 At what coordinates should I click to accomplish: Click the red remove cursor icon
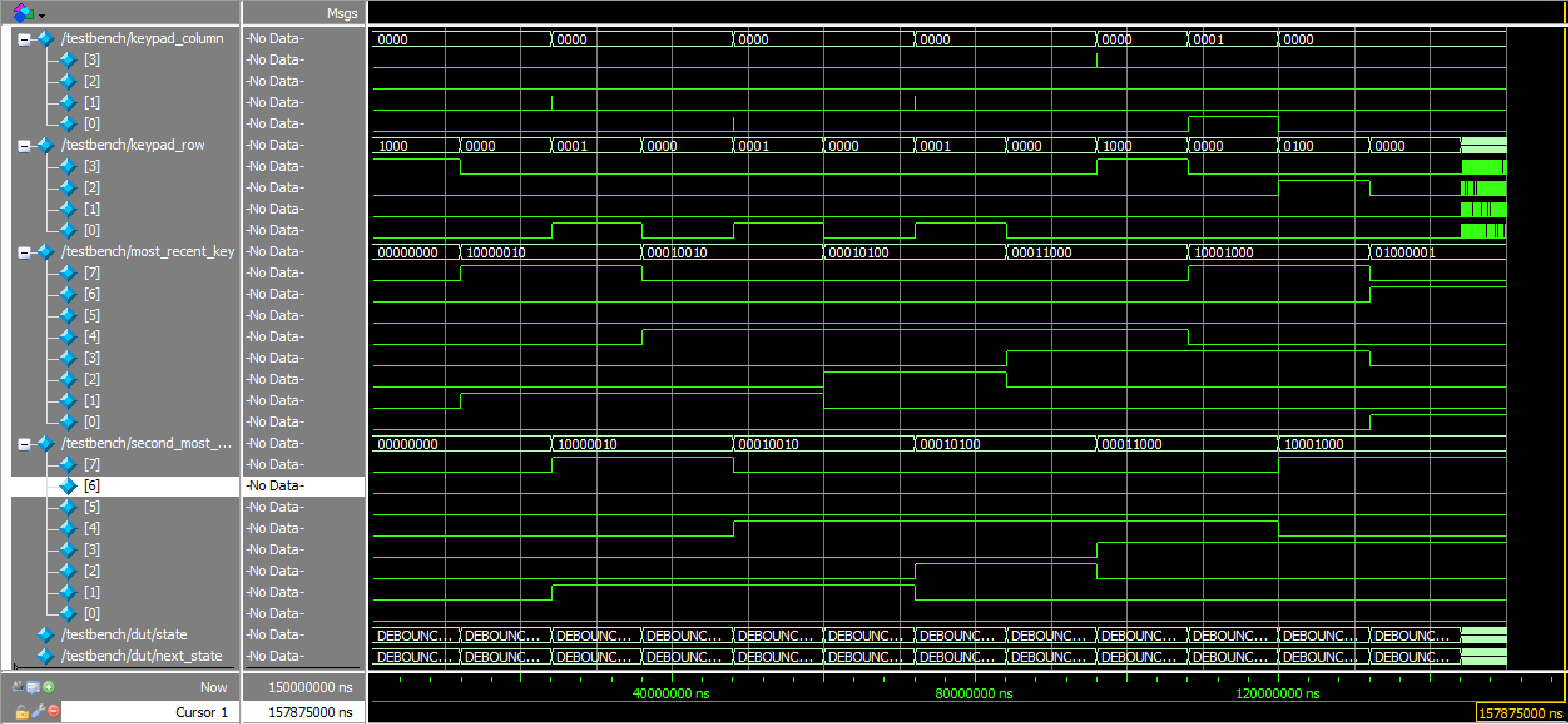(54, 711)
